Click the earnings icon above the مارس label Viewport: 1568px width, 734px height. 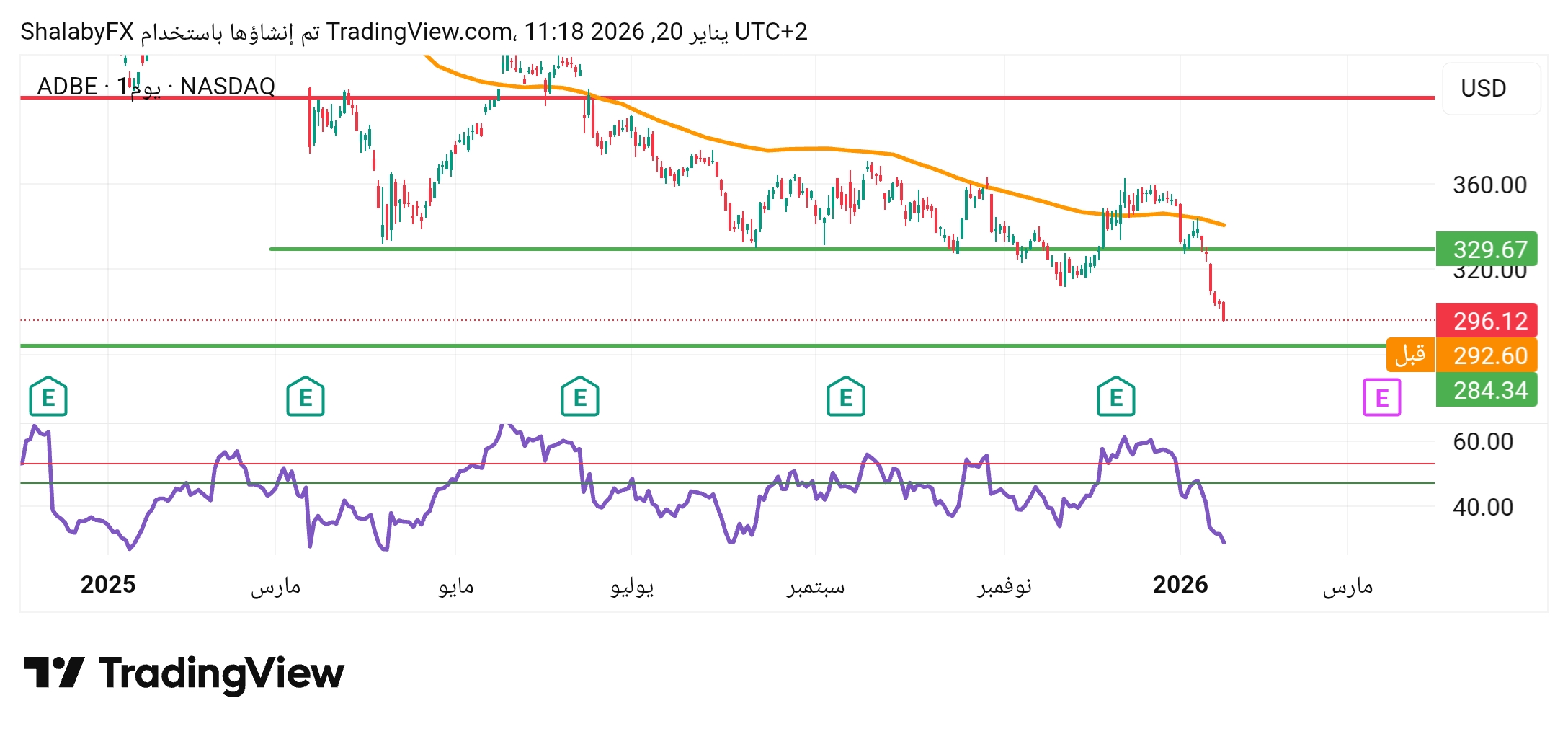[306, 396]
